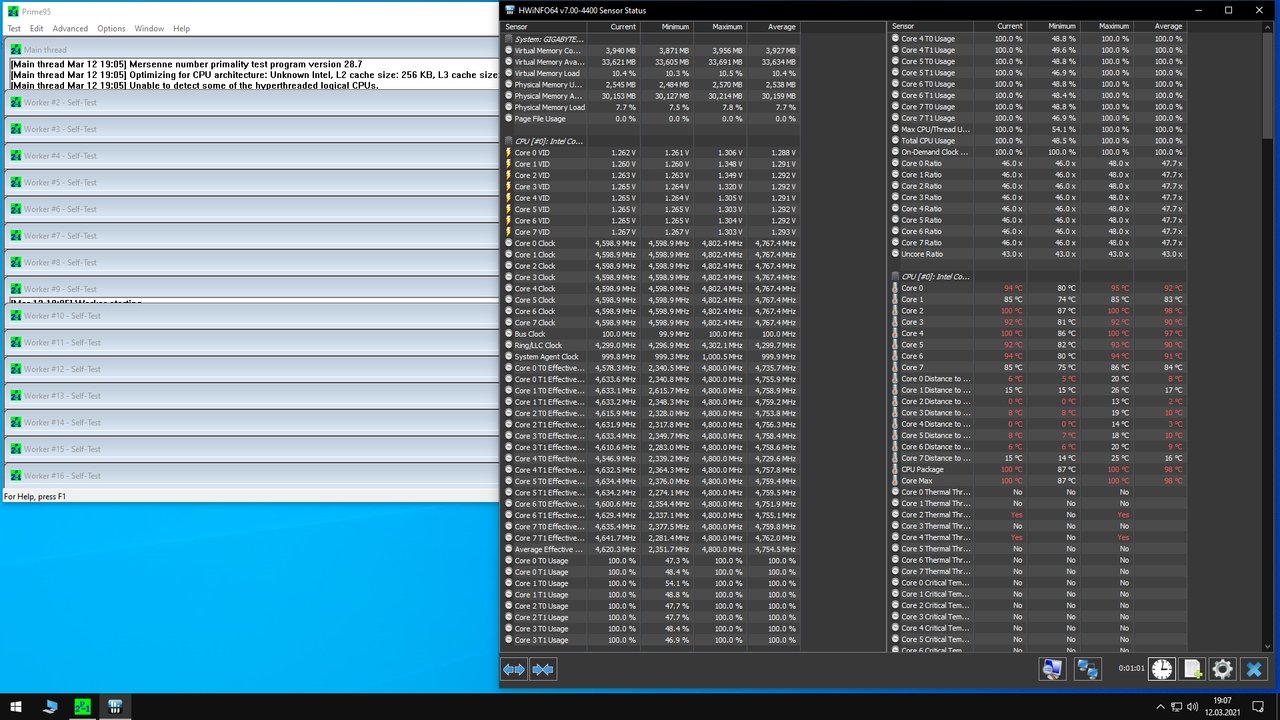The width and height of the screenshot is (1280, 720).
Task: Select the Uncore Ratio row
Action: point(1037,254)
